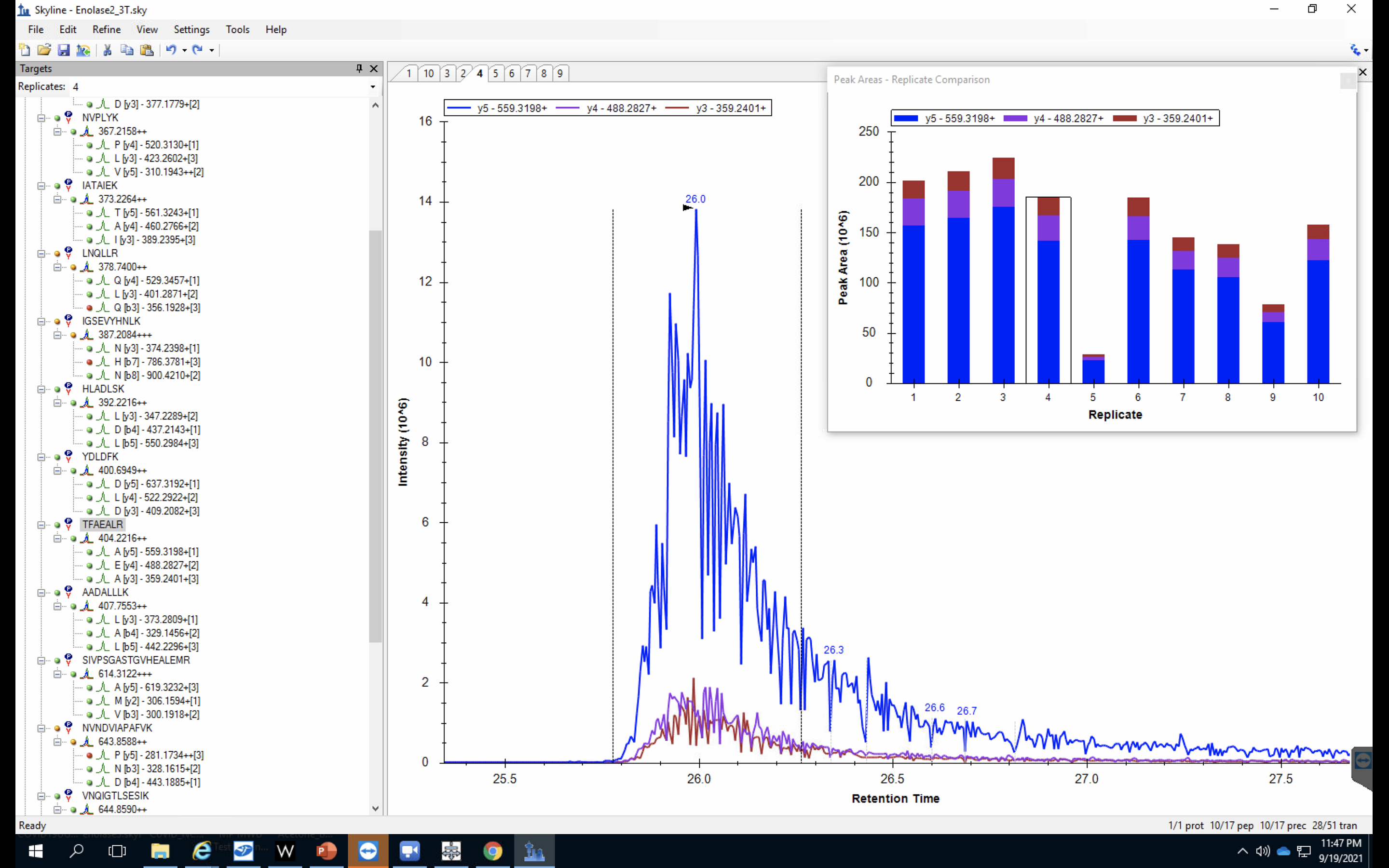Screen dimensions: 1389x868
Task: Collapse the 378.7400++ precursor node
Action: click(x=57, y=267)
